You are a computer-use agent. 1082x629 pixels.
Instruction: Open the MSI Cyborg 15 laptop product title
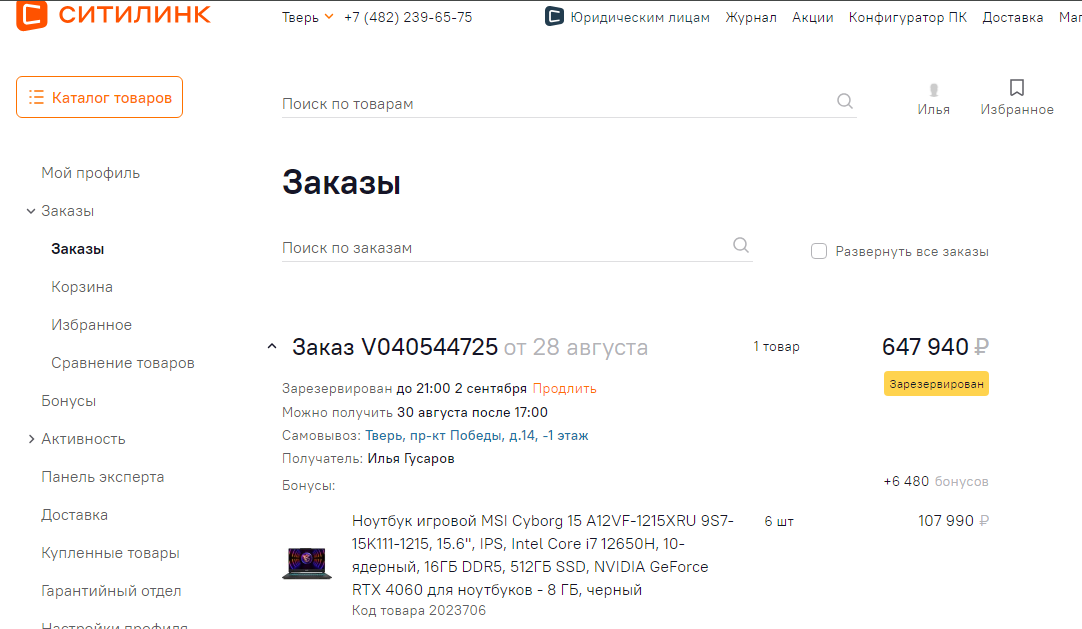click(x=542, y=555)
